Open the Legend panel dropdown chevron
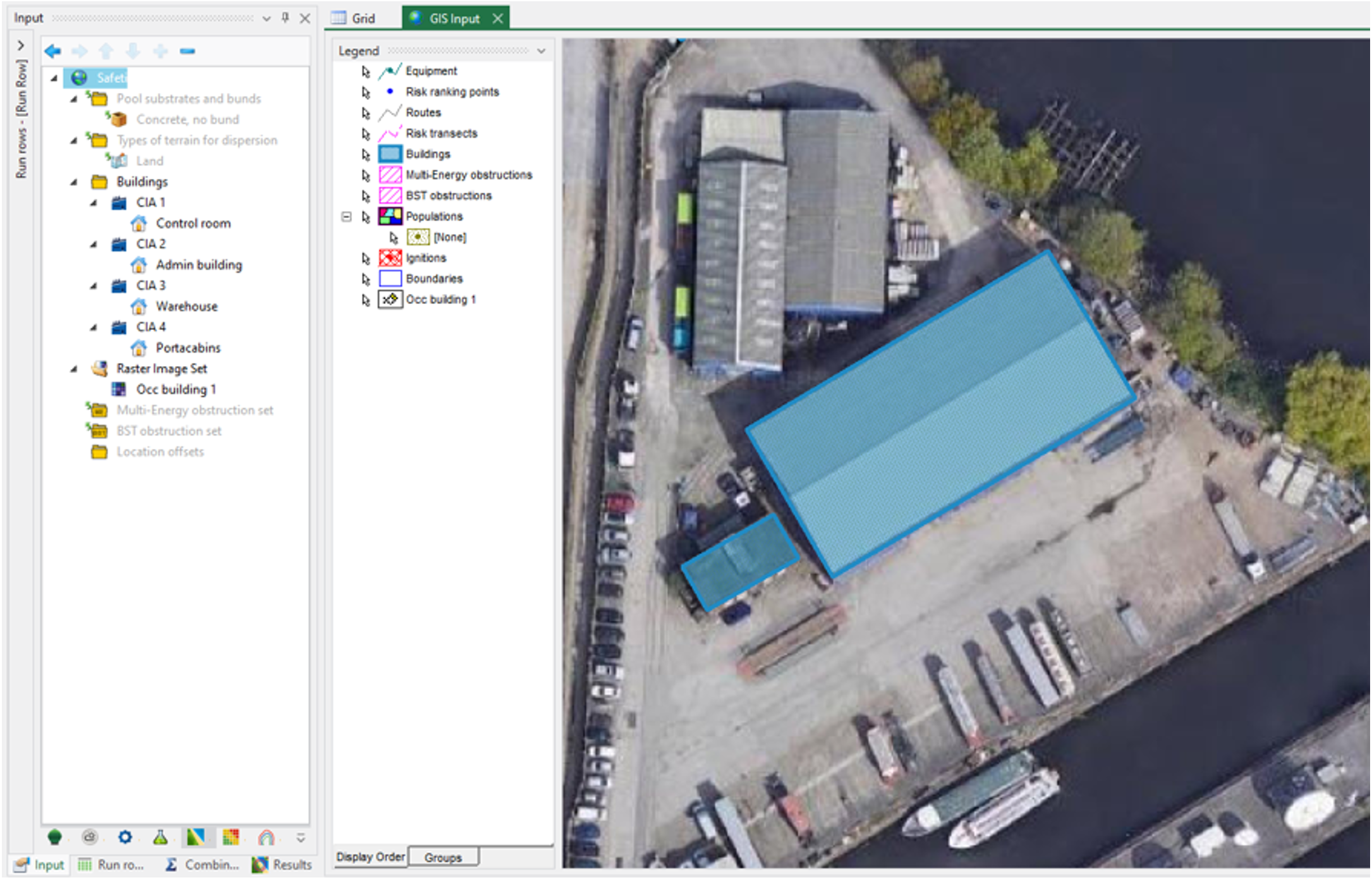 click(541, 51)
